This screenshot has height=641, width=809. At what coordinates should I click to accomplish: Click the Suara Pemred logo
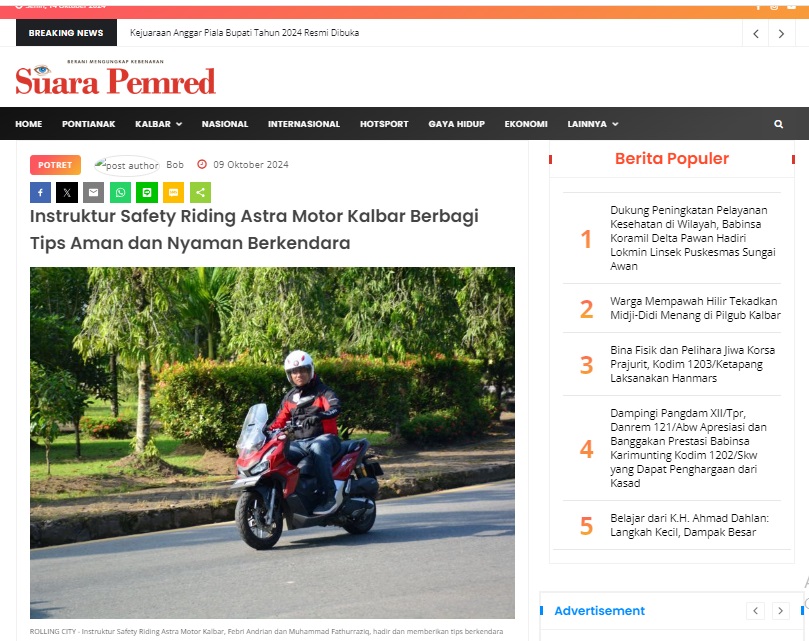116,77
